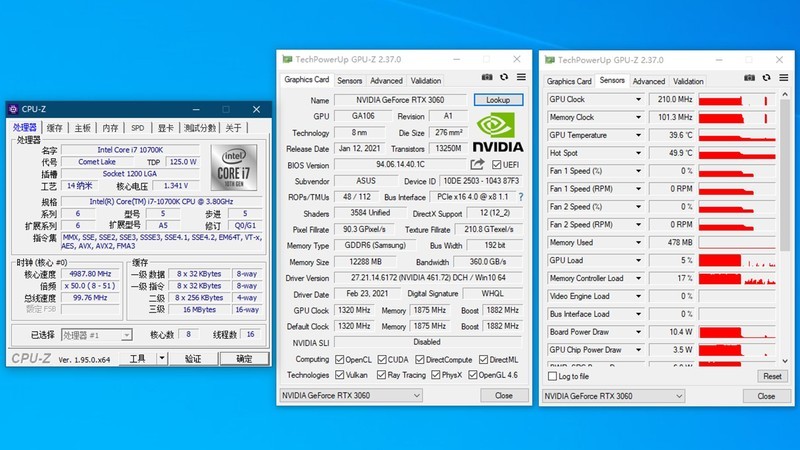Click the GPU-Z app icon in Sensors window title bar
Viewport: 800px width, 450px height.
click(549, 60)
